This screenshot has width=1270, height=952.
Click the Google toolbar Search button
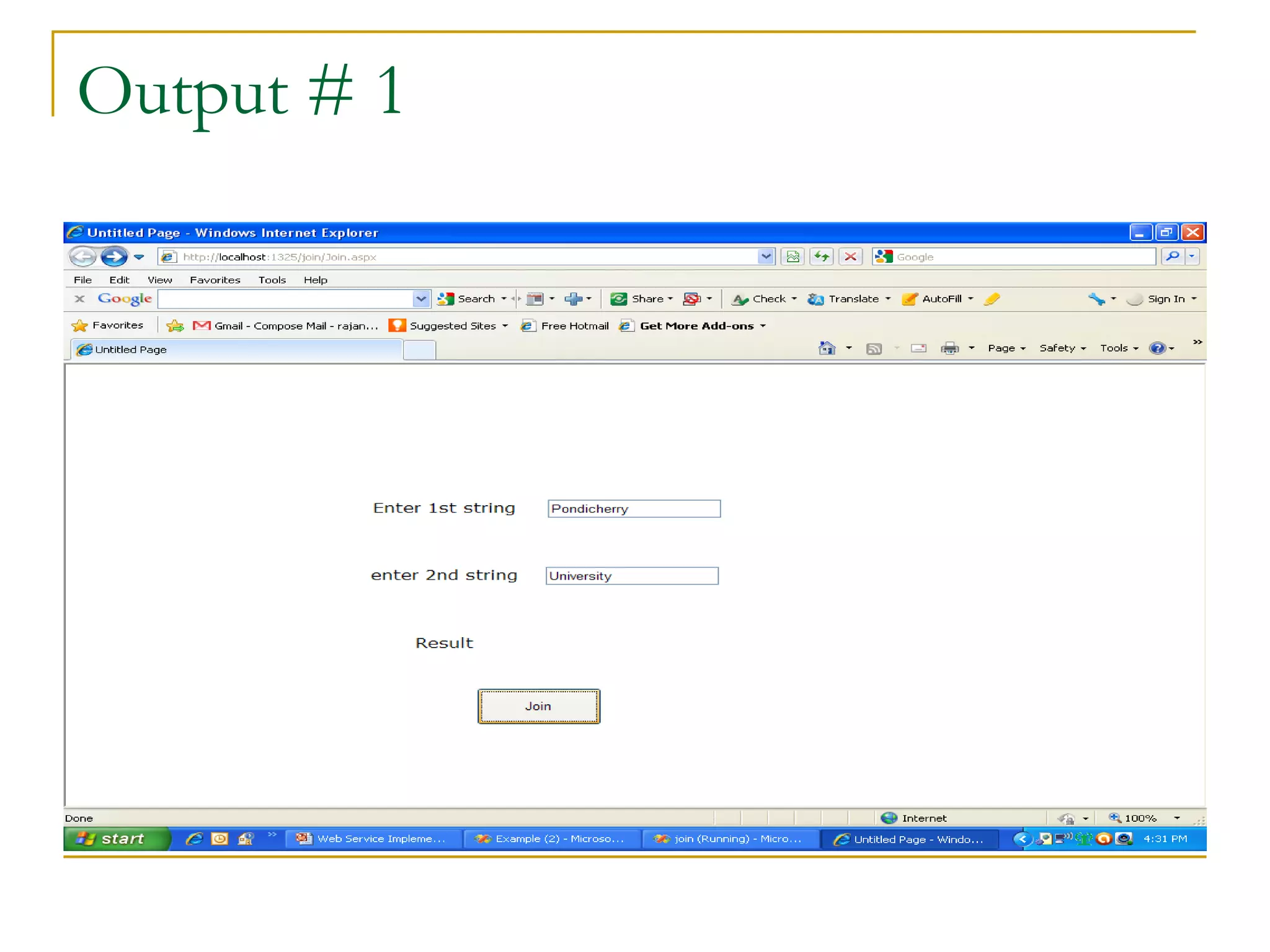(466, 299)
